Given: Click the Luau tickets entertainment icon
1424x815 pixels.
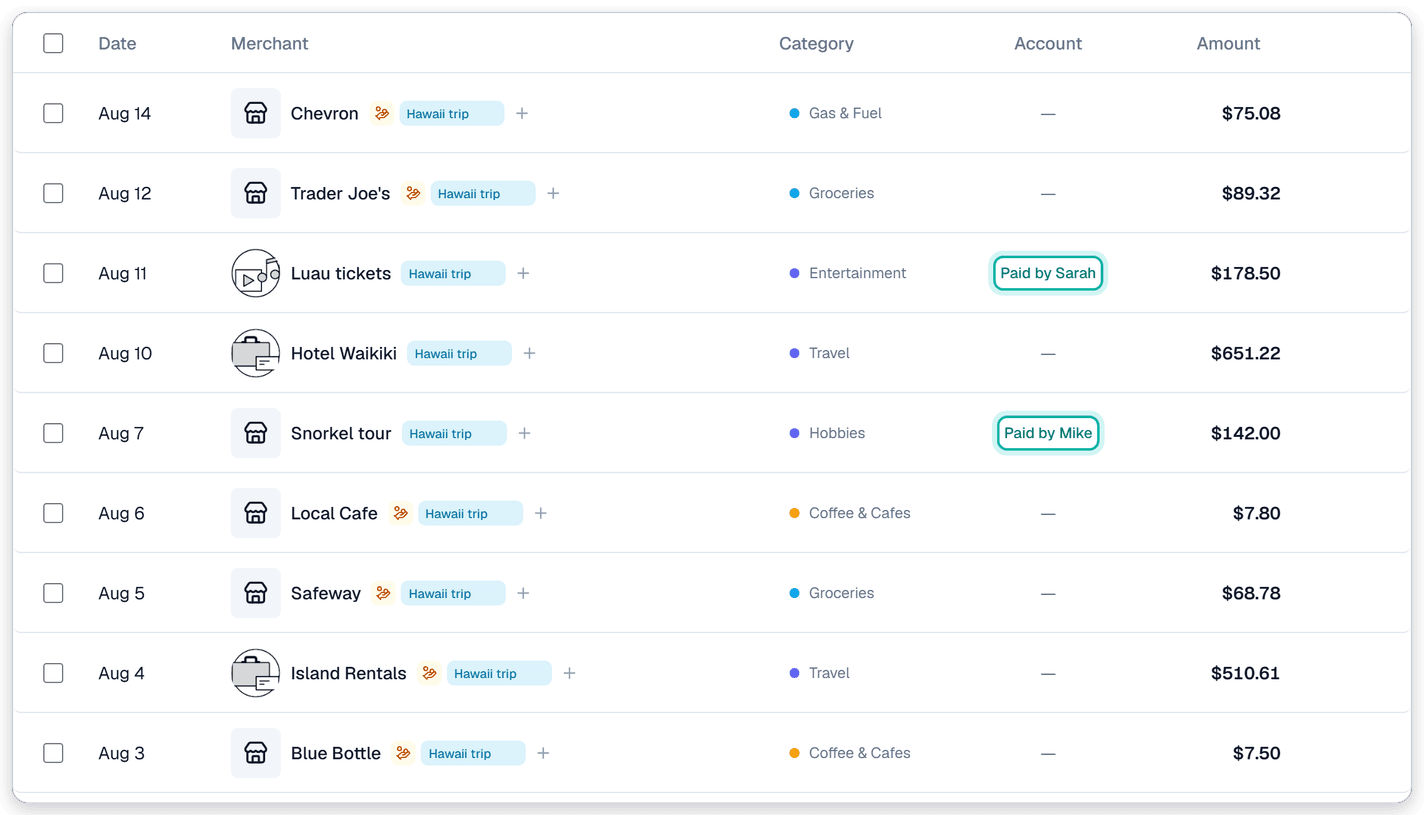Looking at the screenshot, I should pyautogui.click(x=255, y=273).
